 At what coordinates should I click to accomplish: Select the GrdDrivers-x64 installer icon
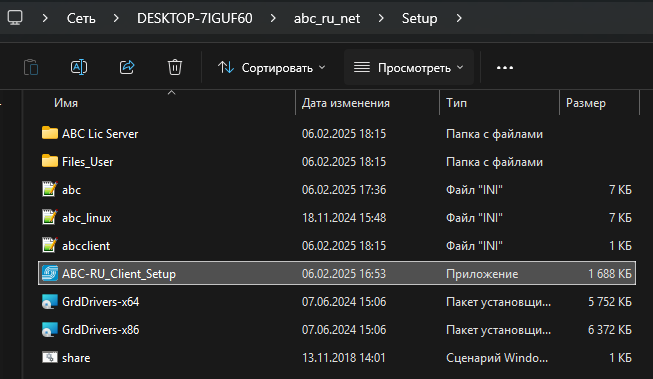click(x=50, y=302)
